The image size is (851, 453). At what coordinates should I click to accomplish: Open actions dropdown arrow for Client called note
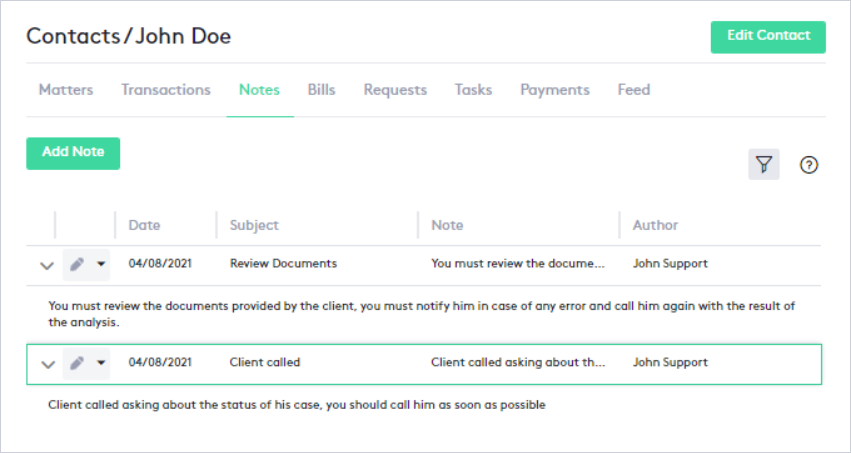101,364
